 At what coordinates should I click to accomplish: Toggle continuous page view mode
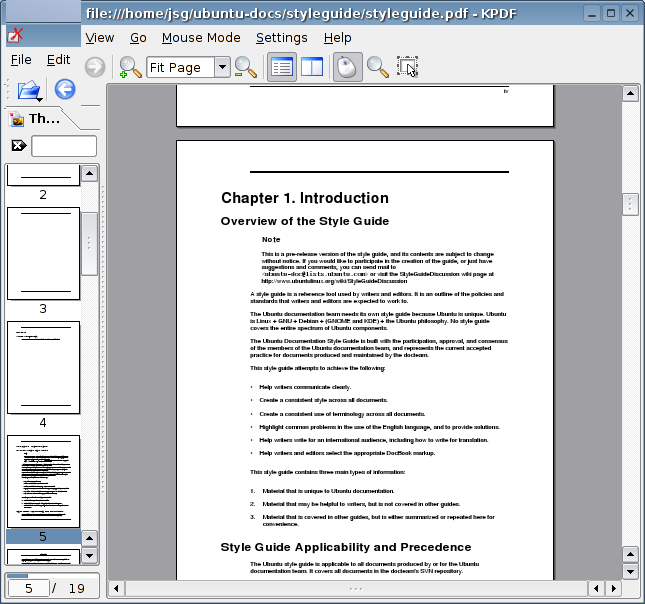282,67
